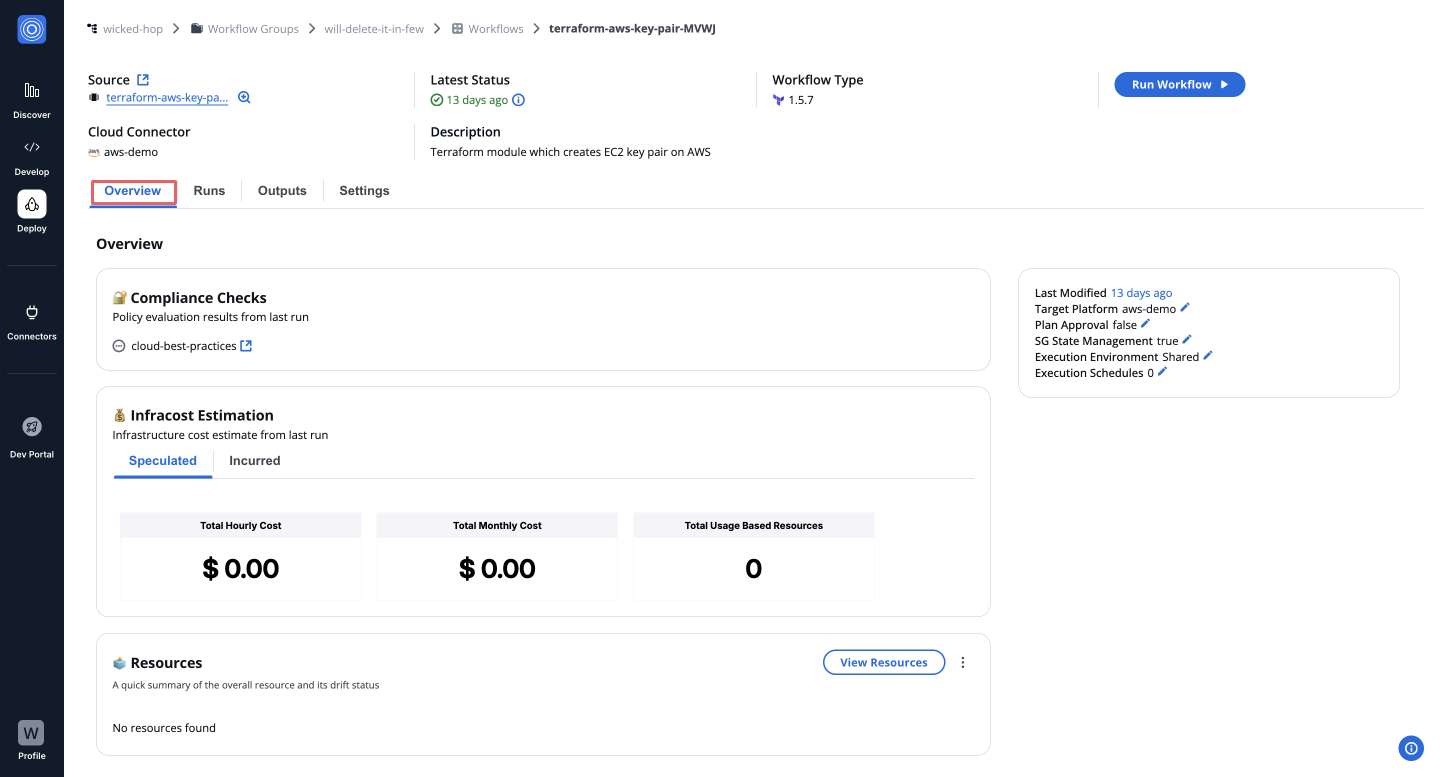This screenshot has width=1440, height=777.
Task: Open the Discover section in sidebar
Action: click(x=31, y=99)
